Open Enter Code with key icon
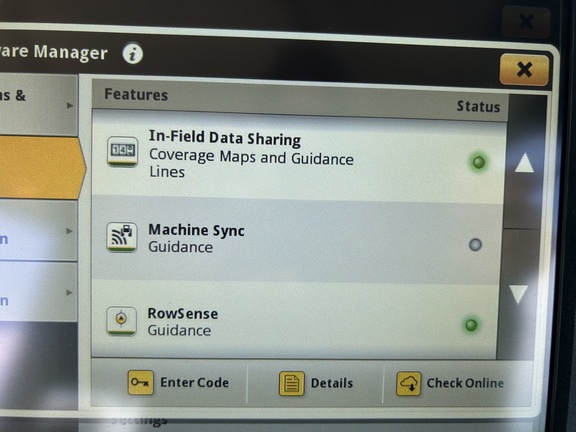The height and width of the screenshot is (432, 576). (x=140, y=382)
